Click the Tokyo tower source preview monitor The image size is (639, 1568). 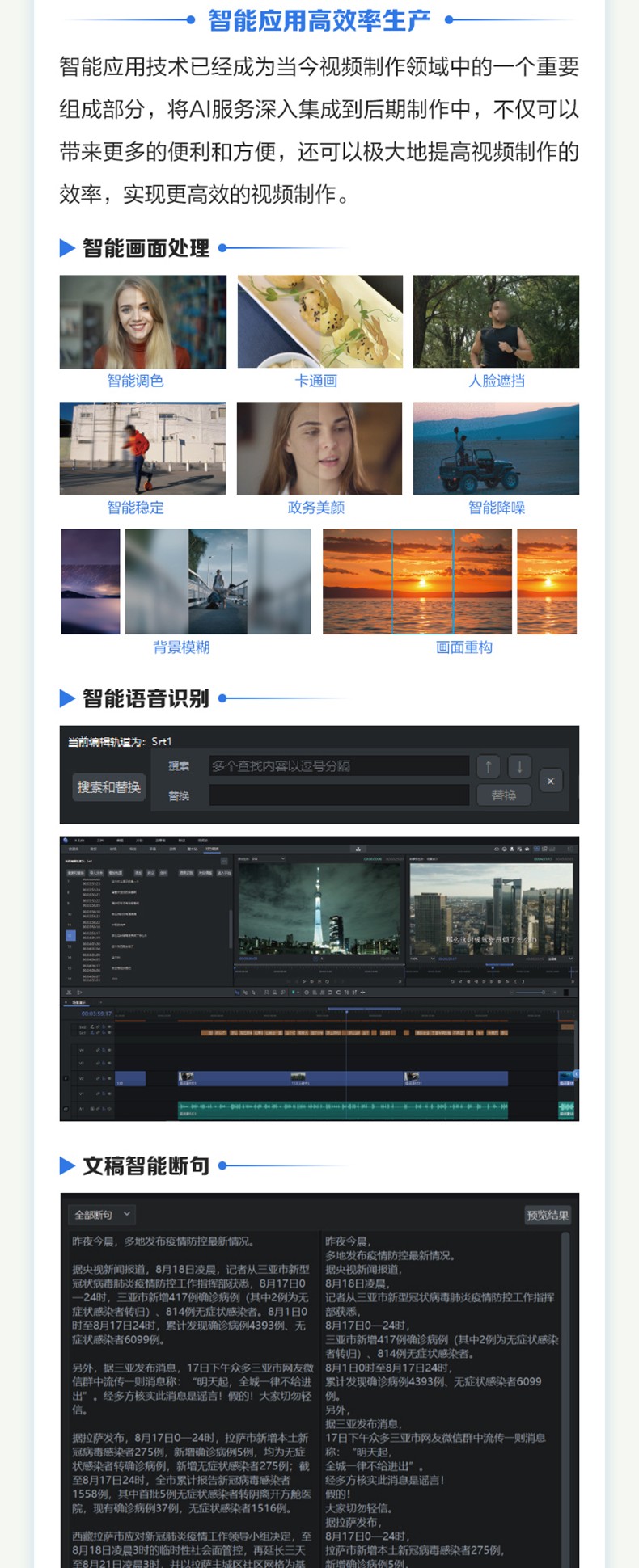click(x=319, y=908)
